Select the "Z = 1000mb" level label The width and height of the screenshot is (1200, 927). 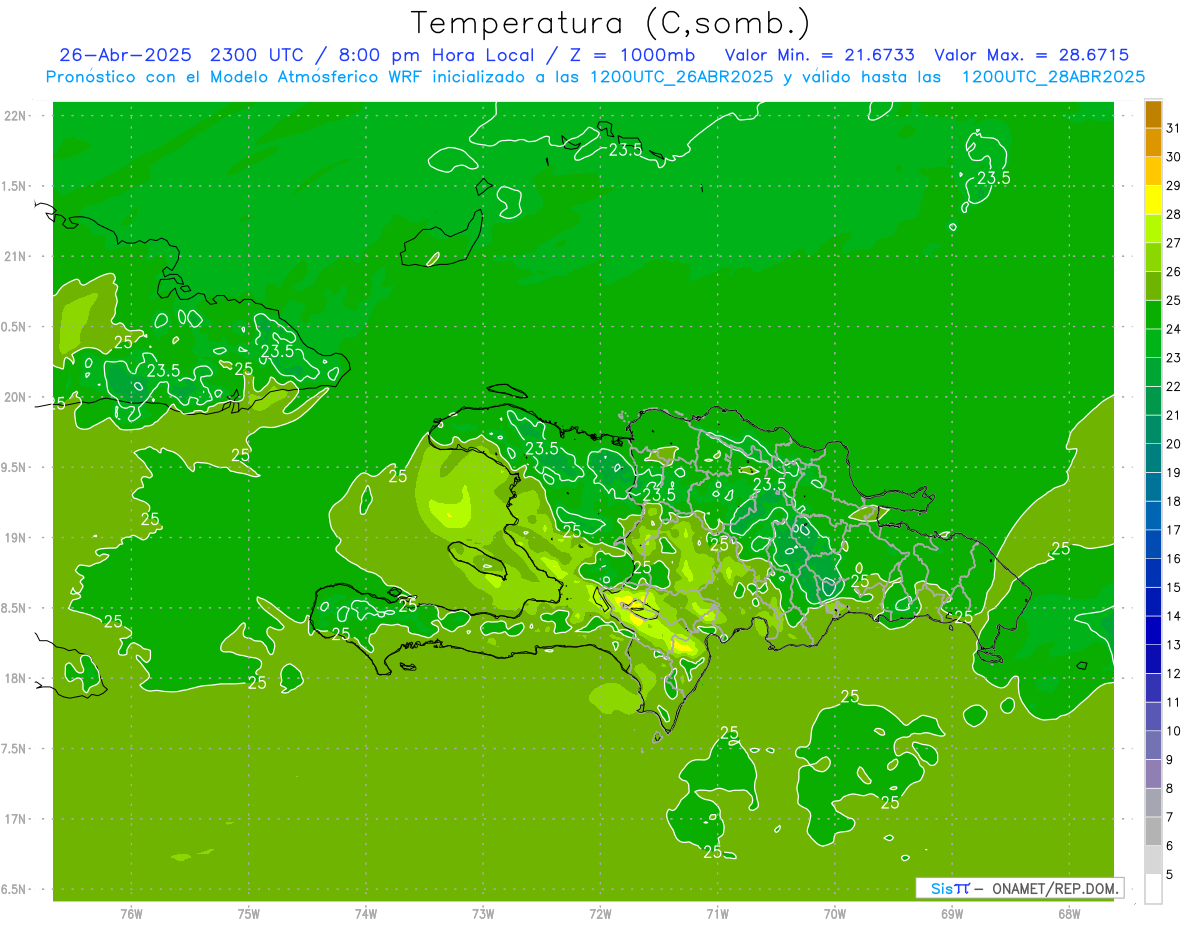point(634,55)
